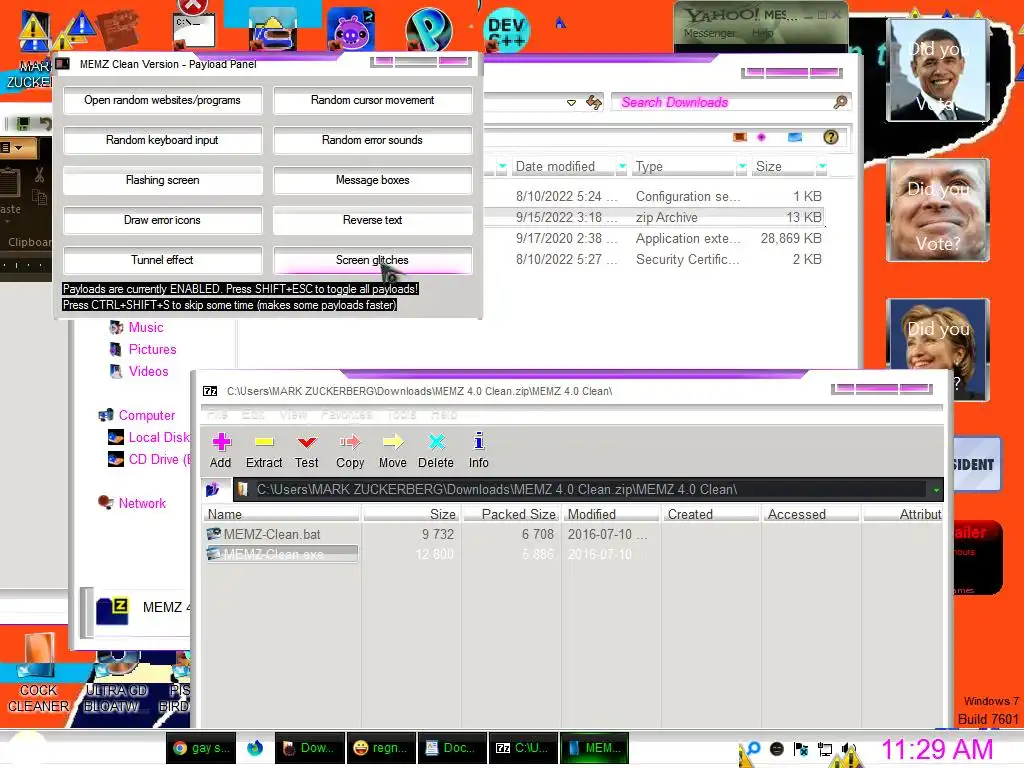Toggle Draw error icons payload
The width and height of the screenshot is (1024, 768).
163,220
